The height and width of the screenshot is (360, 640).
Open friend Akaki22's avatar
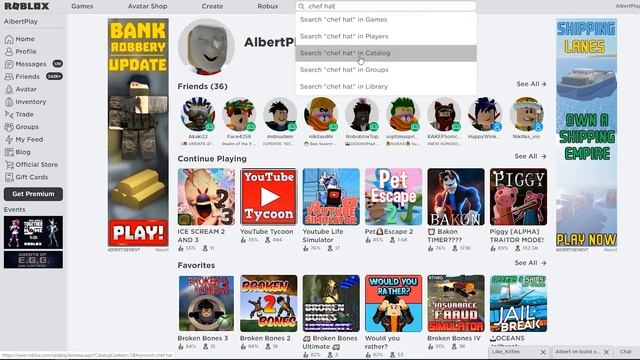coord(198,114)
